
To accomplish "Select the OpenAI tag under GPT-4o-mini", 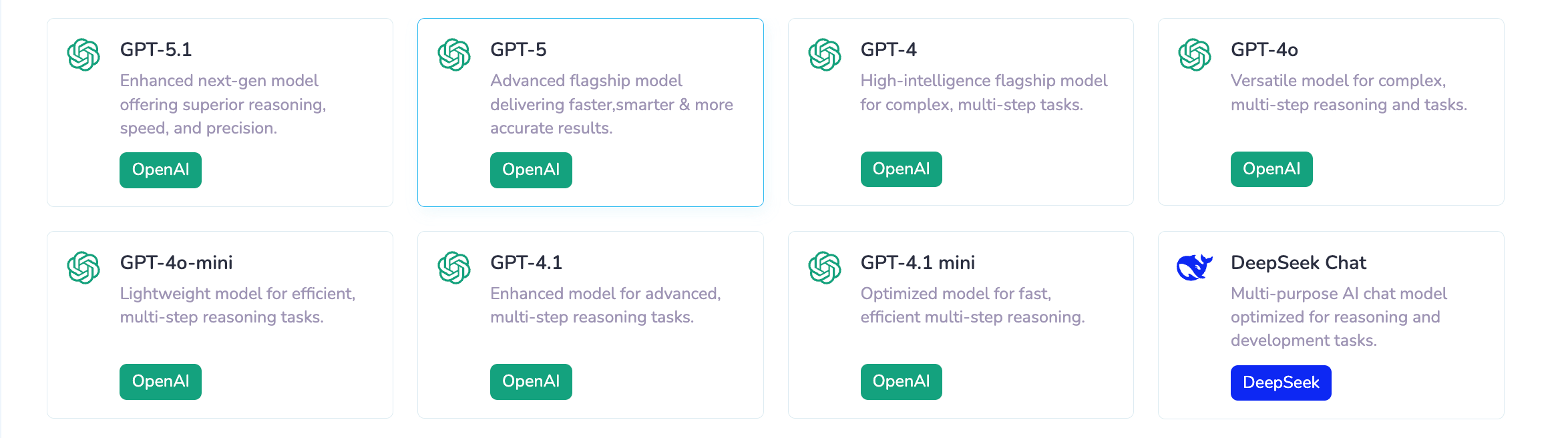I will (x=160, y=381).
